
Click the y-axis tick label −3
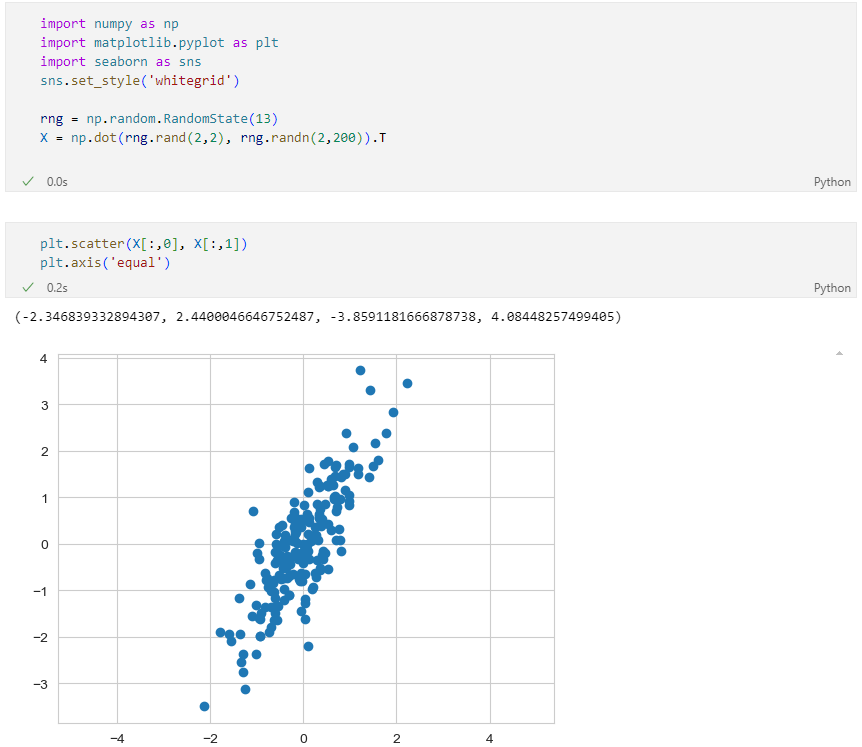point(40,684)
